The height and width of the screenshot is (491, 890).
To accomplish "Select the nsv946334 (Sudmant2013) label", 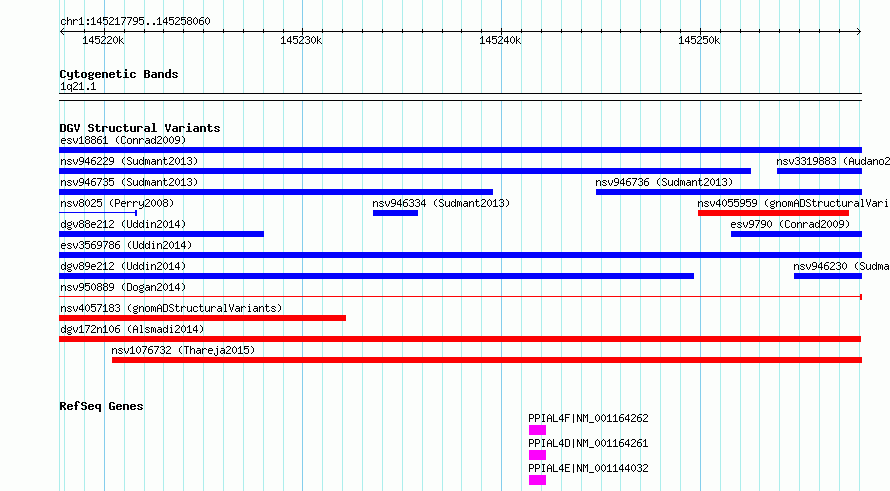I will pyautogui.click(x=441, y=203).
